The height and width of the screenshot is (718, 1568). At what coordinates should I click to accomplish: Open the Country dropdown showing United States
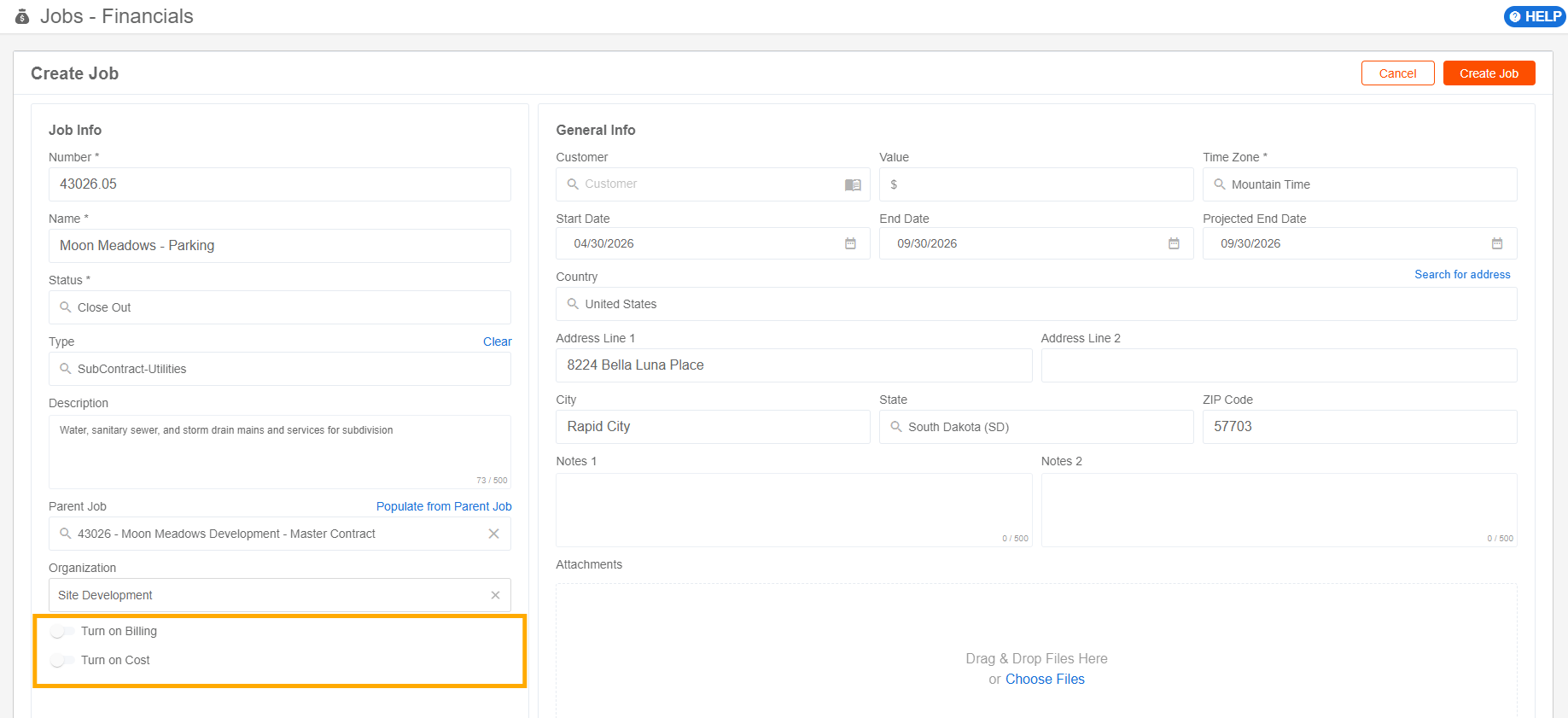tap(1036, 304)
